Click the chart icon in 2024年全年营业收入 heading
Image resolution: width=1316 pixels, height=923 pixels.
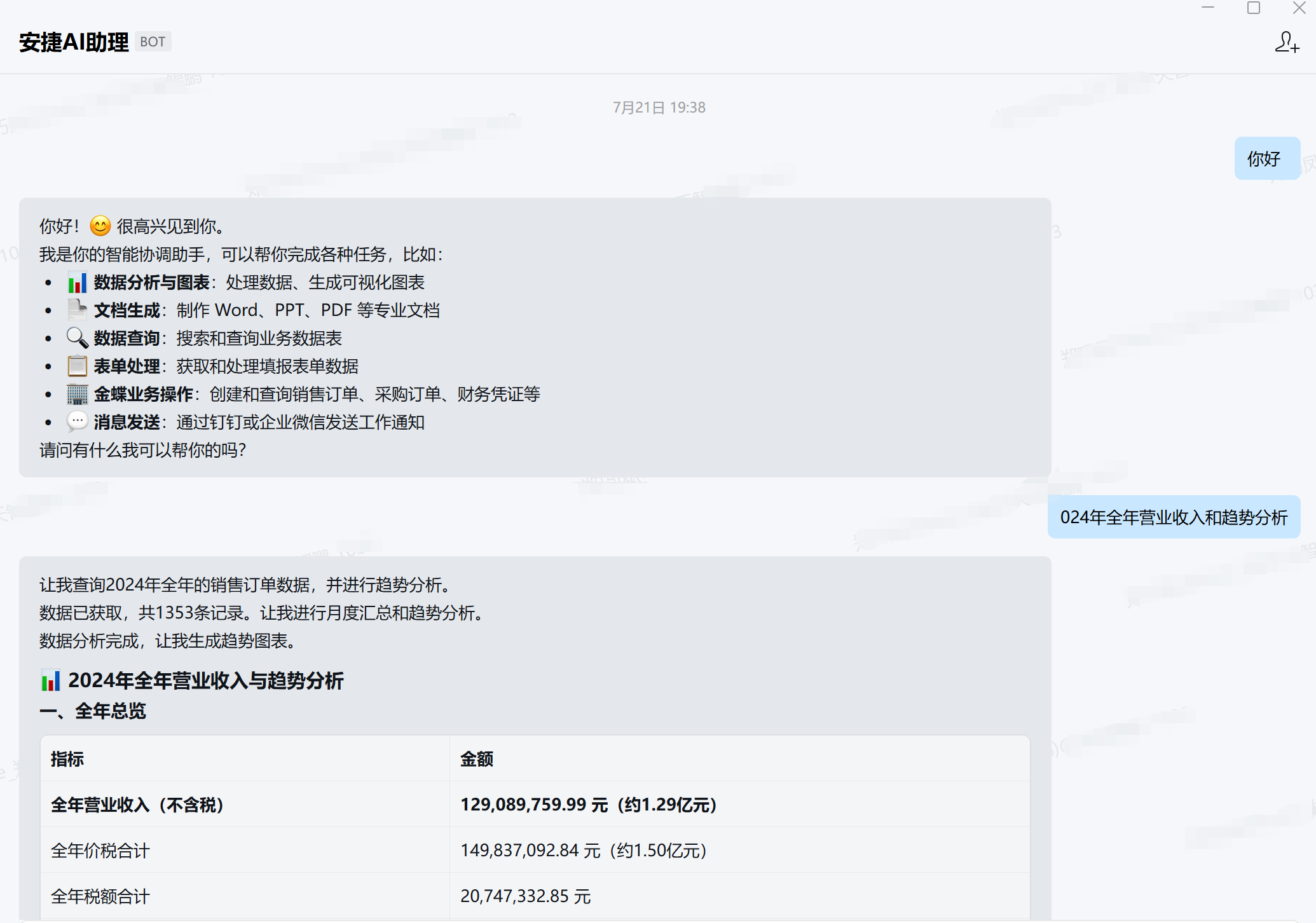pyautogui.click(x=50, y=680)
